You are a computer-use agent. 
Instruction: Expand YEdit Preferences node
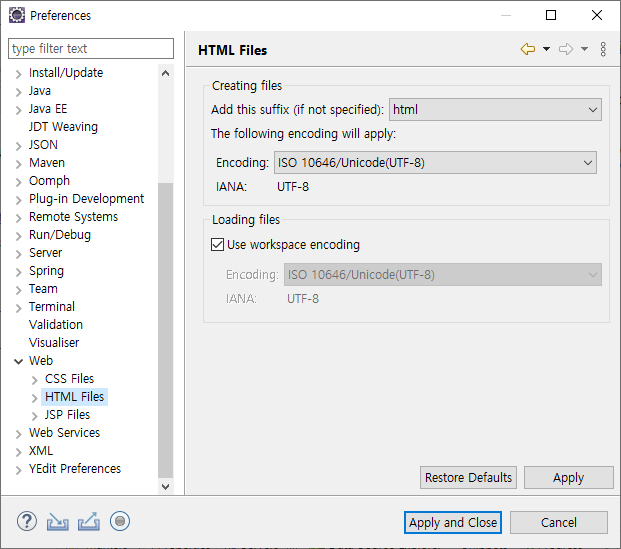click(x=18, y=470)
